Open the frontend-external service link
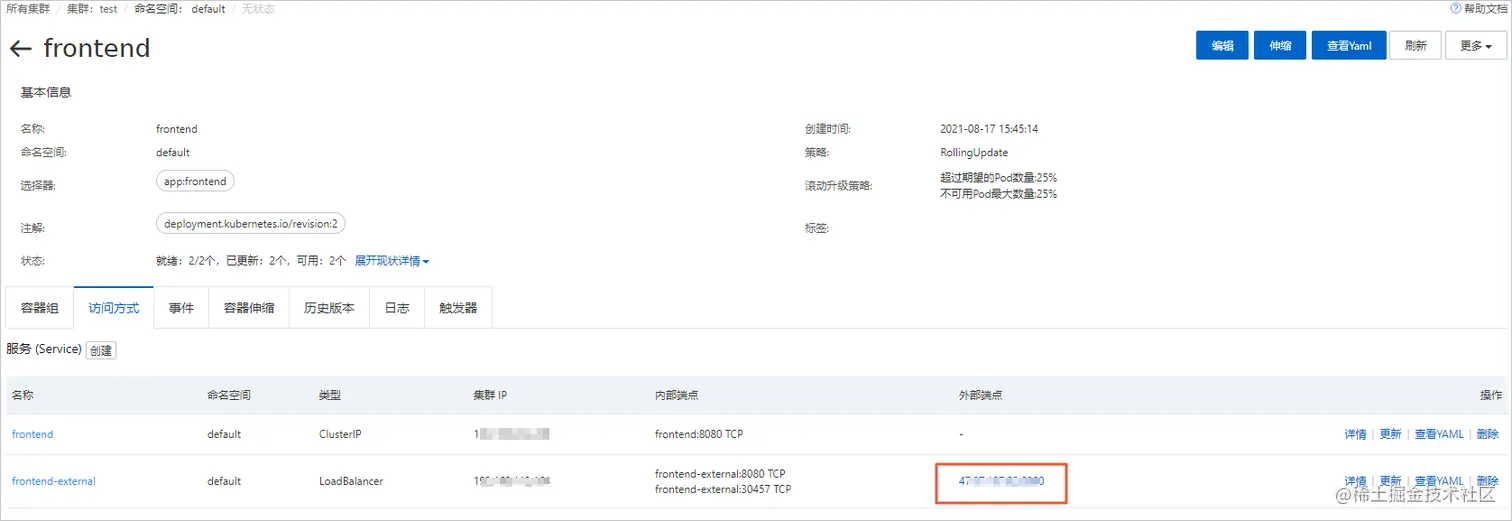Screen dimensions: 1512x521 coord(54,481)
